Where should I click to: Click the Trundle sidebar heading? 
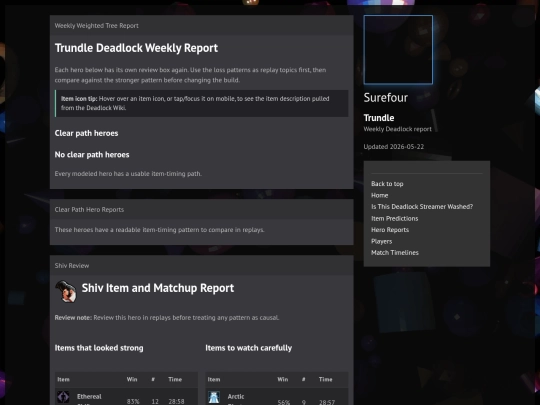[x=379, y=118]
